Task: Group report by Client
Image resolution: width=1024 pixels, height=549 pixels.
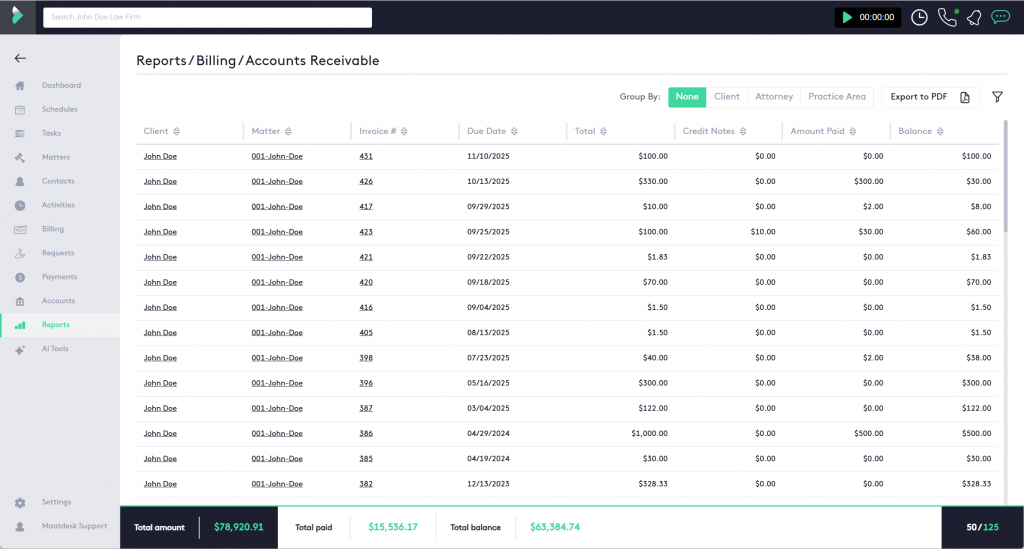Action: 727,97
